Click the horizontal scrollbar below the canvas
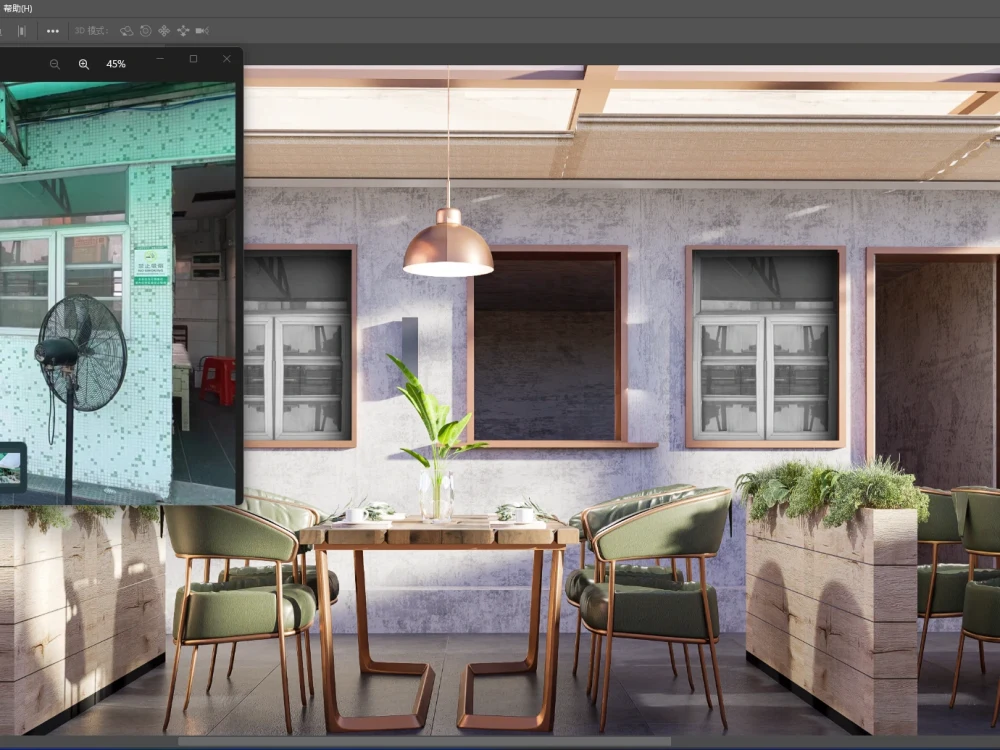The height and width of the screenshot is (750, 1000). 424,741
